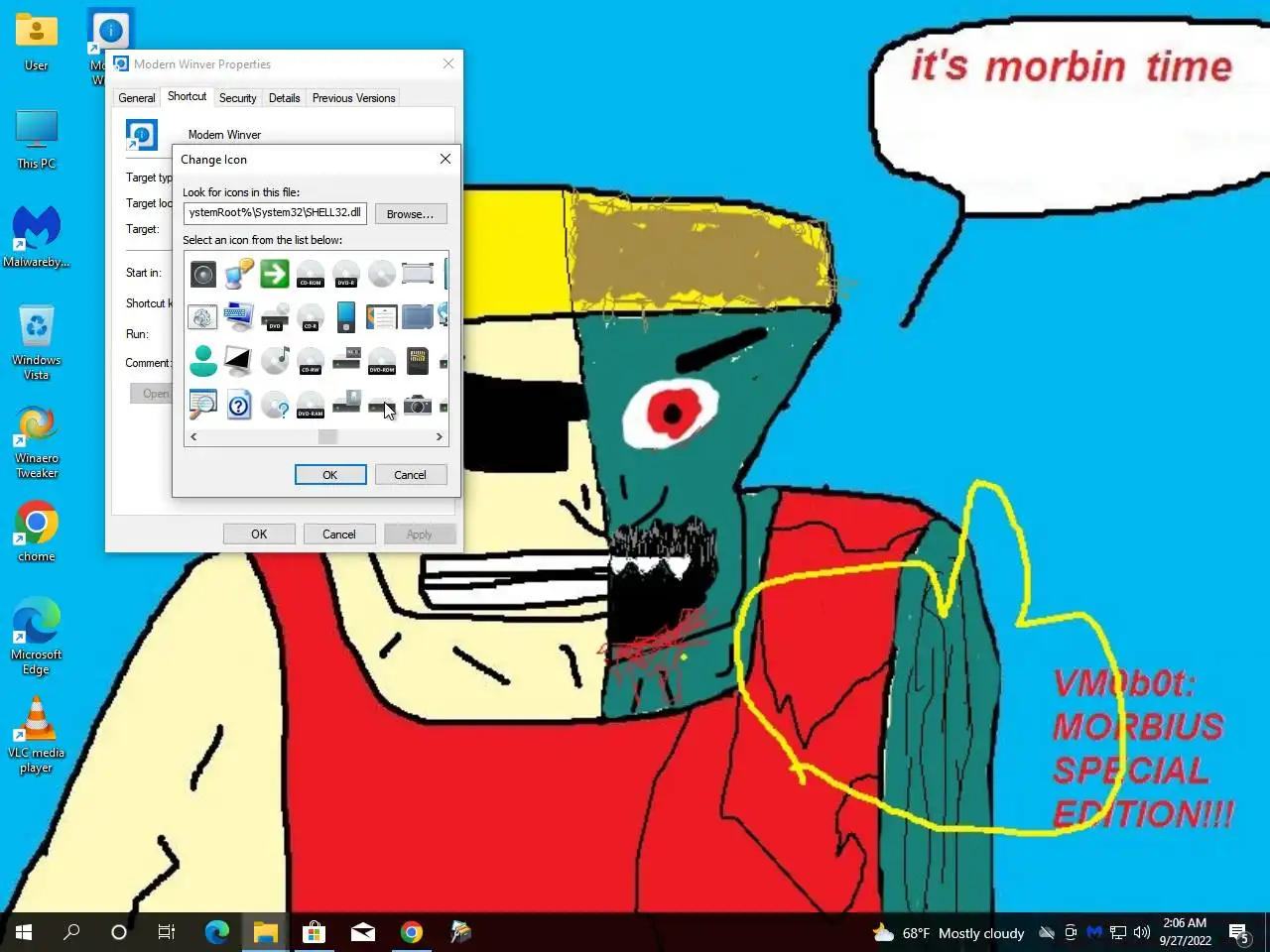
Task: Select the gears settings window icon
Action: pos(203,317)
